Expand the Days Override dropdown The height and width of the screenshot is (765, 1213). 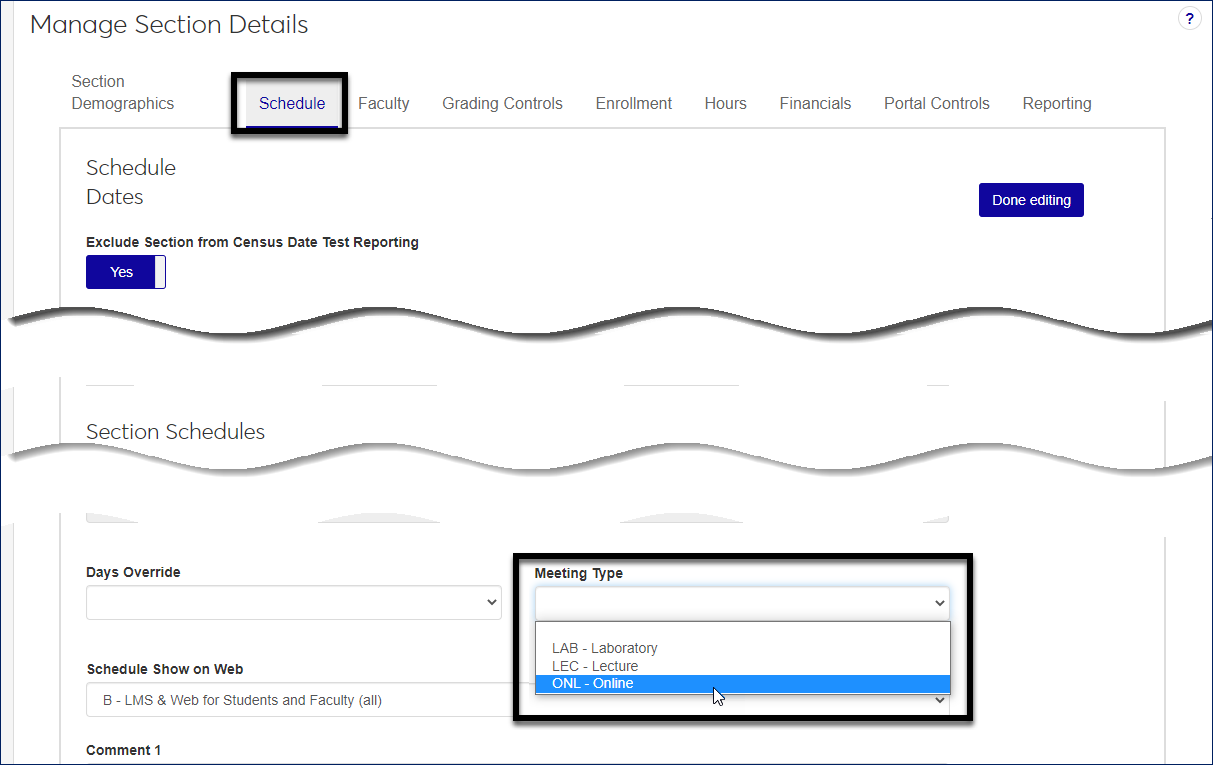tap(293, 602)
